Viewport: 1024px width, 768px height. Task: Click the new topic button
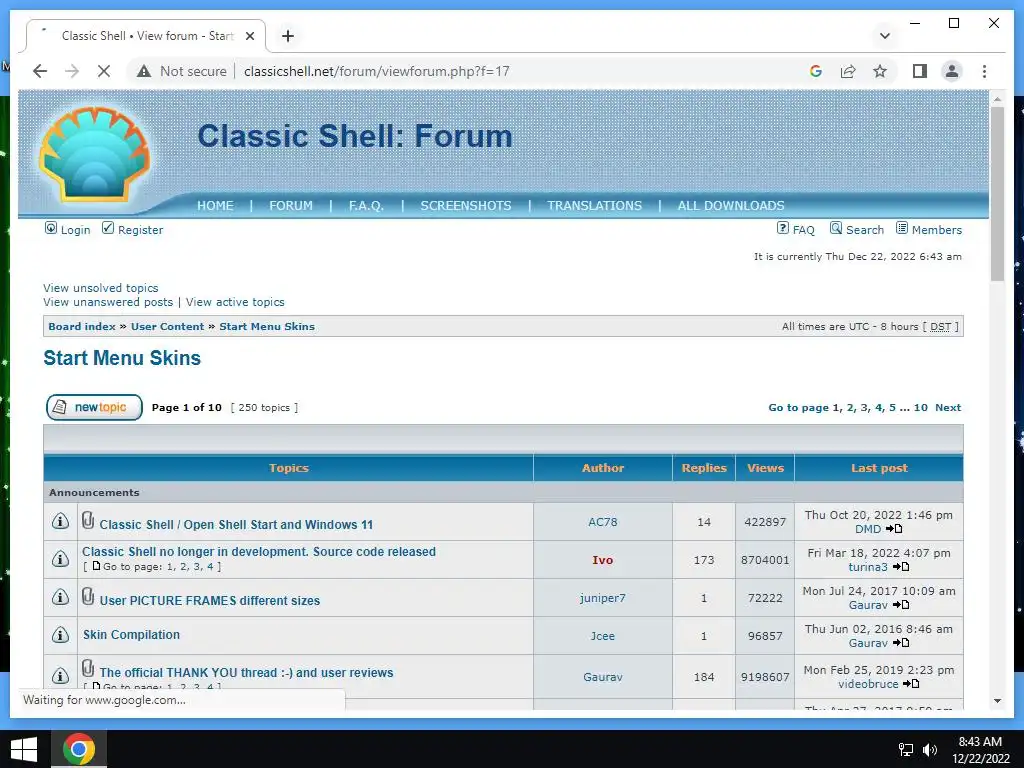(x=94, y=408)
